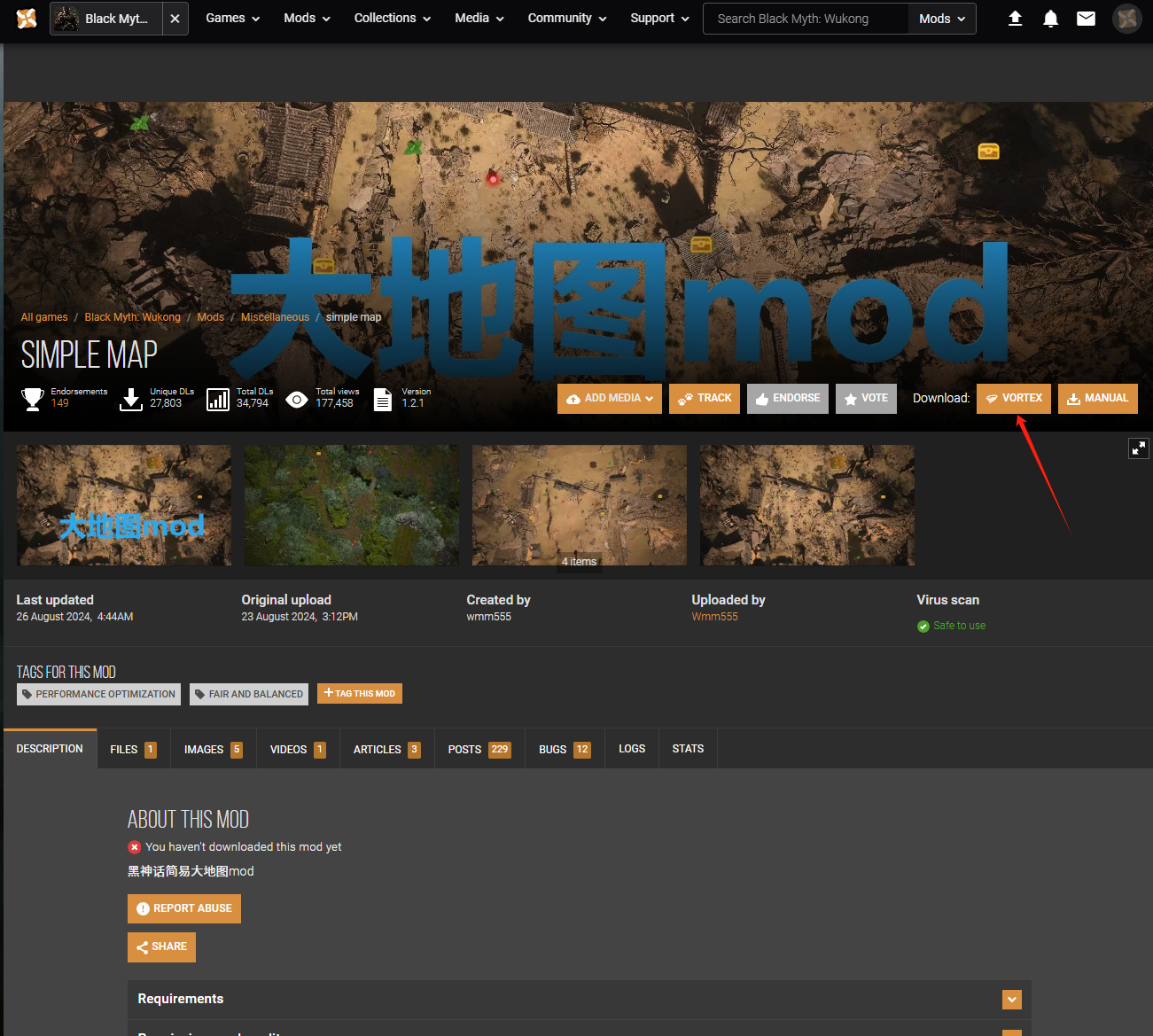
Task: Open uploader Wmm555 profile link
Action: [714, 617]
